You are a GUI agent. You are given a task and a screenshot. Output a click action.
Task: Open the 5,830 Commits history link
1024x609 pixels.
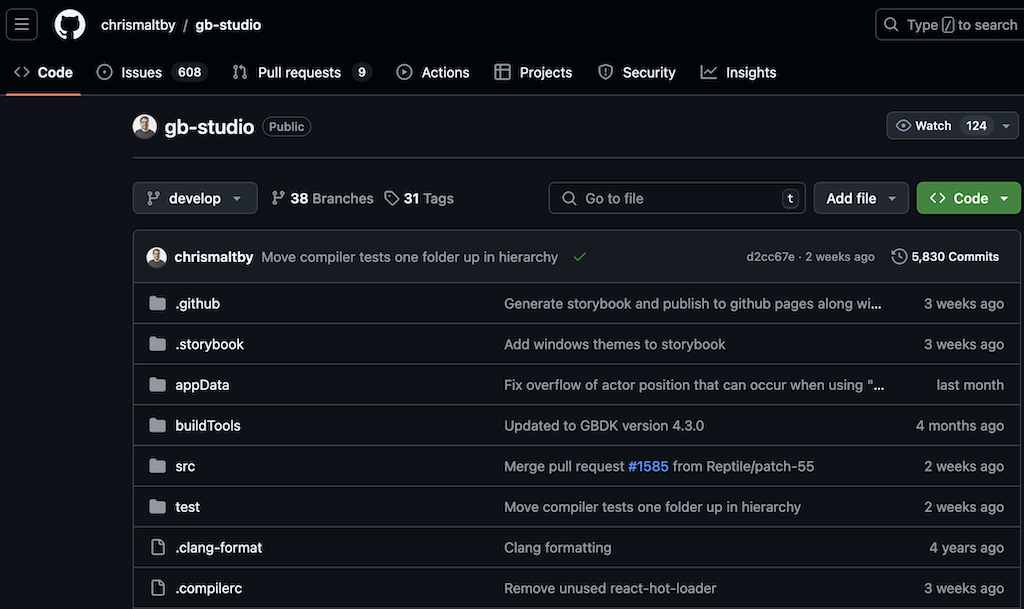945,257
